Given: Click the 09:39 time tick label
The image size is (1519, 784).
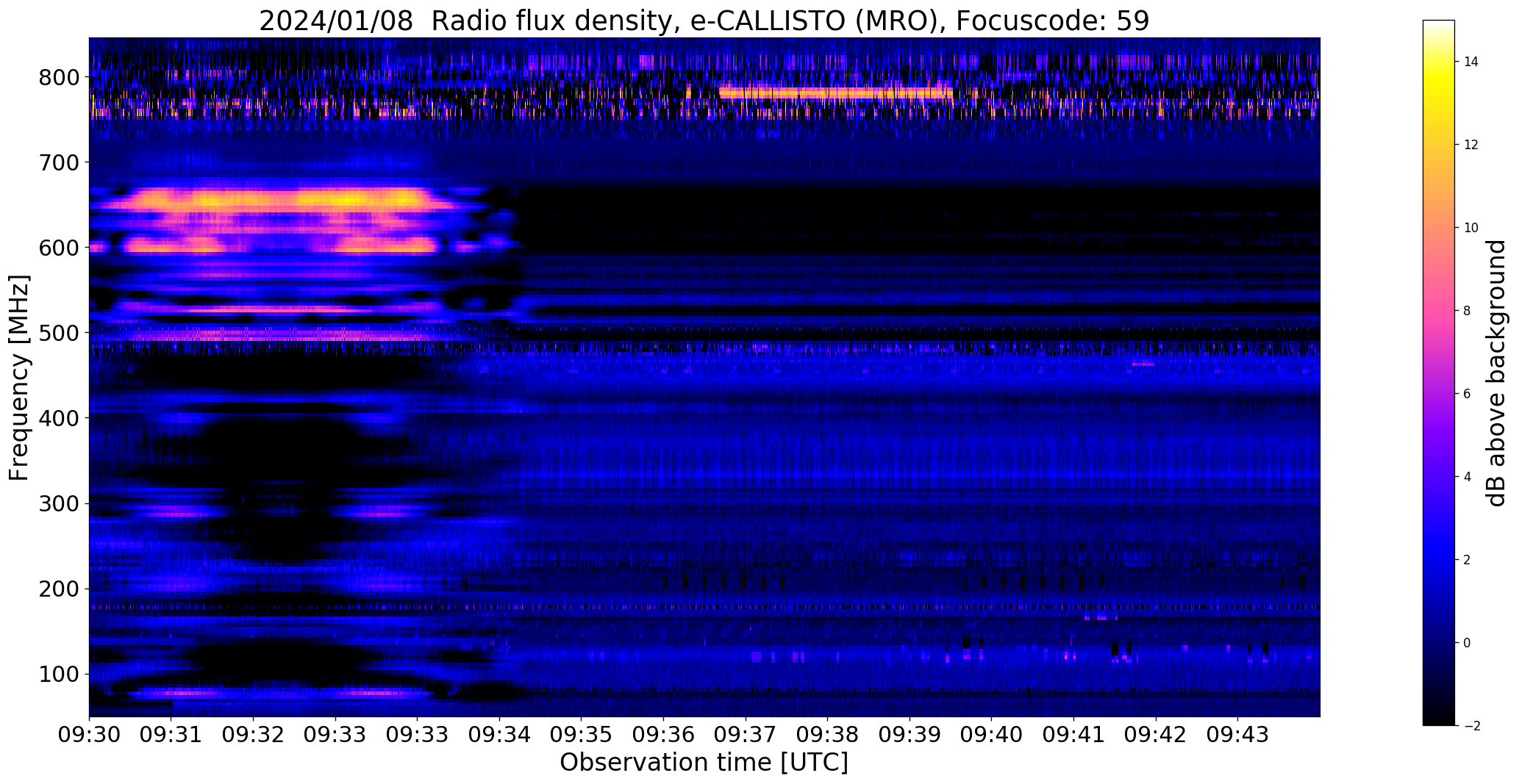Looking at the screenshot, I should (x=910, y=735).
